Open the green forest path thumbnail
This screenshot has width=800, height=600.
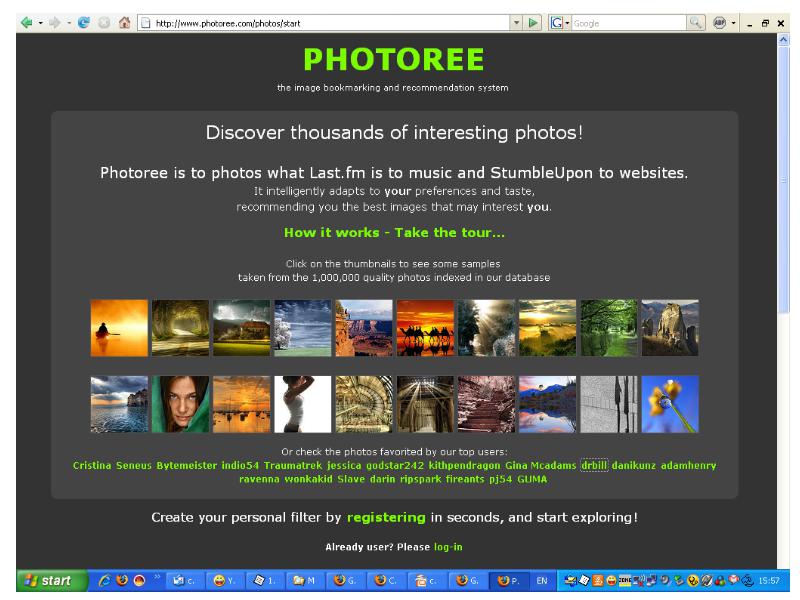(x=609, y=328)
